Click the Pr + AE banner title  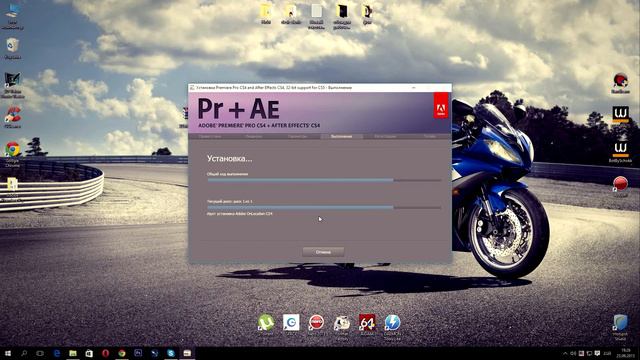click(x=239, y=109)
